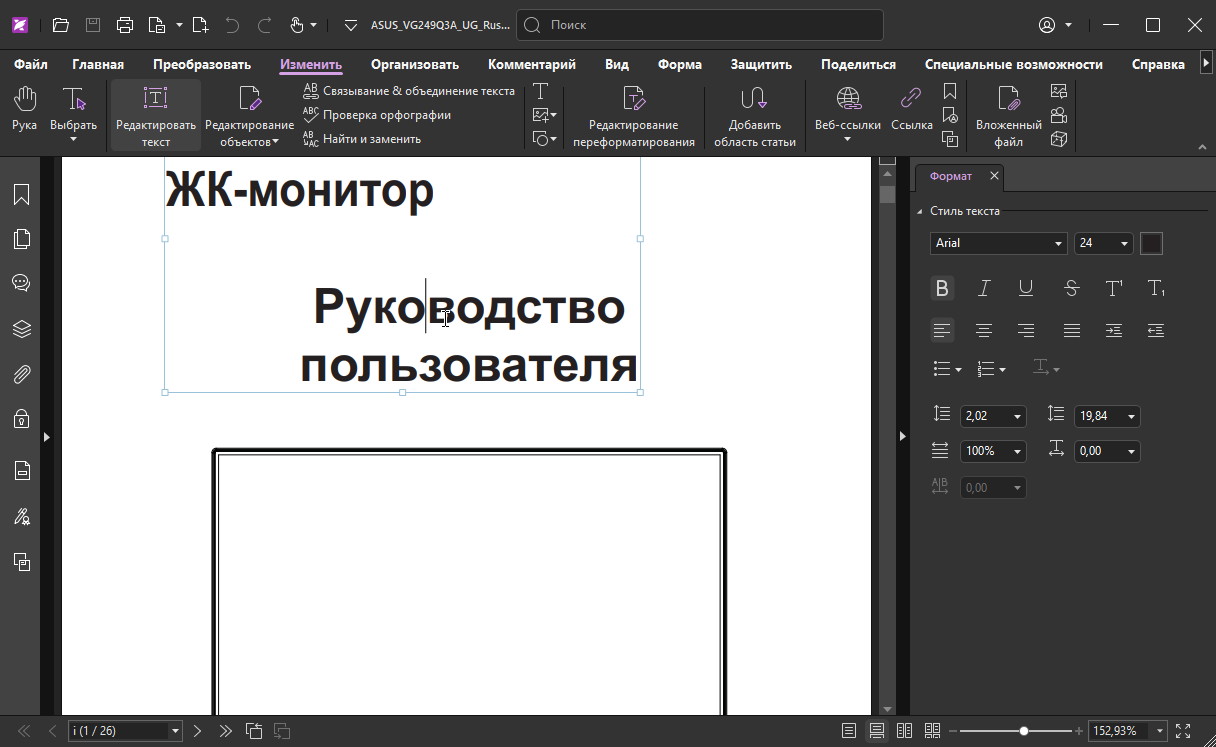This screenshot has height=747, width=1216.
Task: Open the Bookmarks panel in left sidebar
Action: coord(21,194)
